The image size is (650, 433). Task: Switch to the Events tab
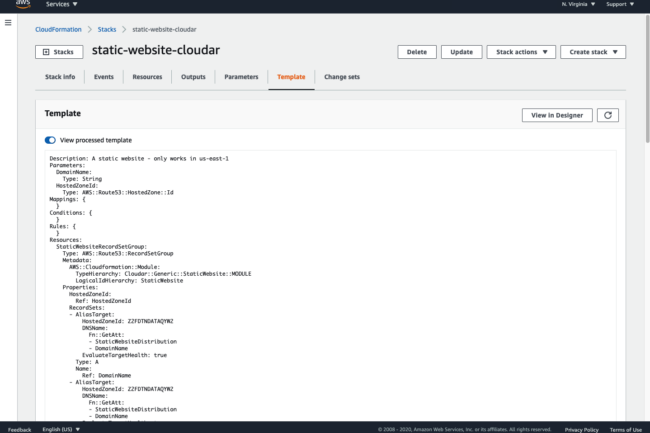click(x=104, y=77)
